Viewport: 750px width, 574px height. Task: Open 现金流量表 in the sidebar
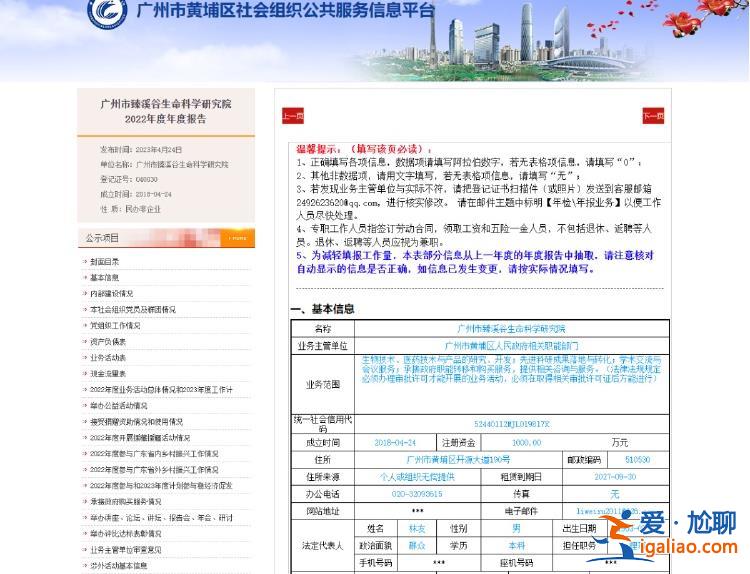click(108, 374)
